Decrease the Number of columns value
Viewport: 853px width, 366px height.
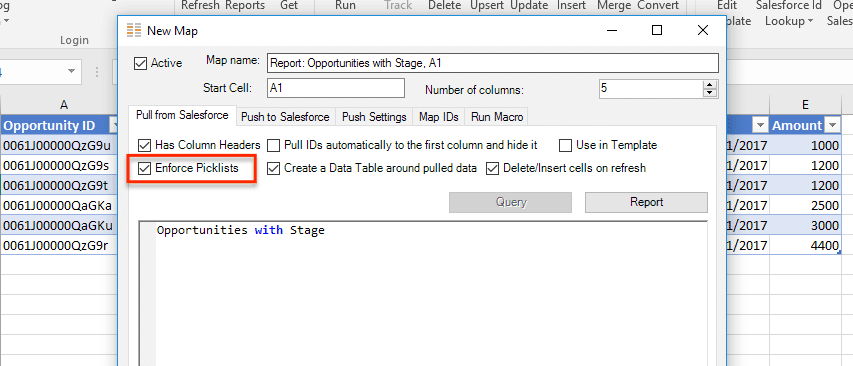coord(709,92)
